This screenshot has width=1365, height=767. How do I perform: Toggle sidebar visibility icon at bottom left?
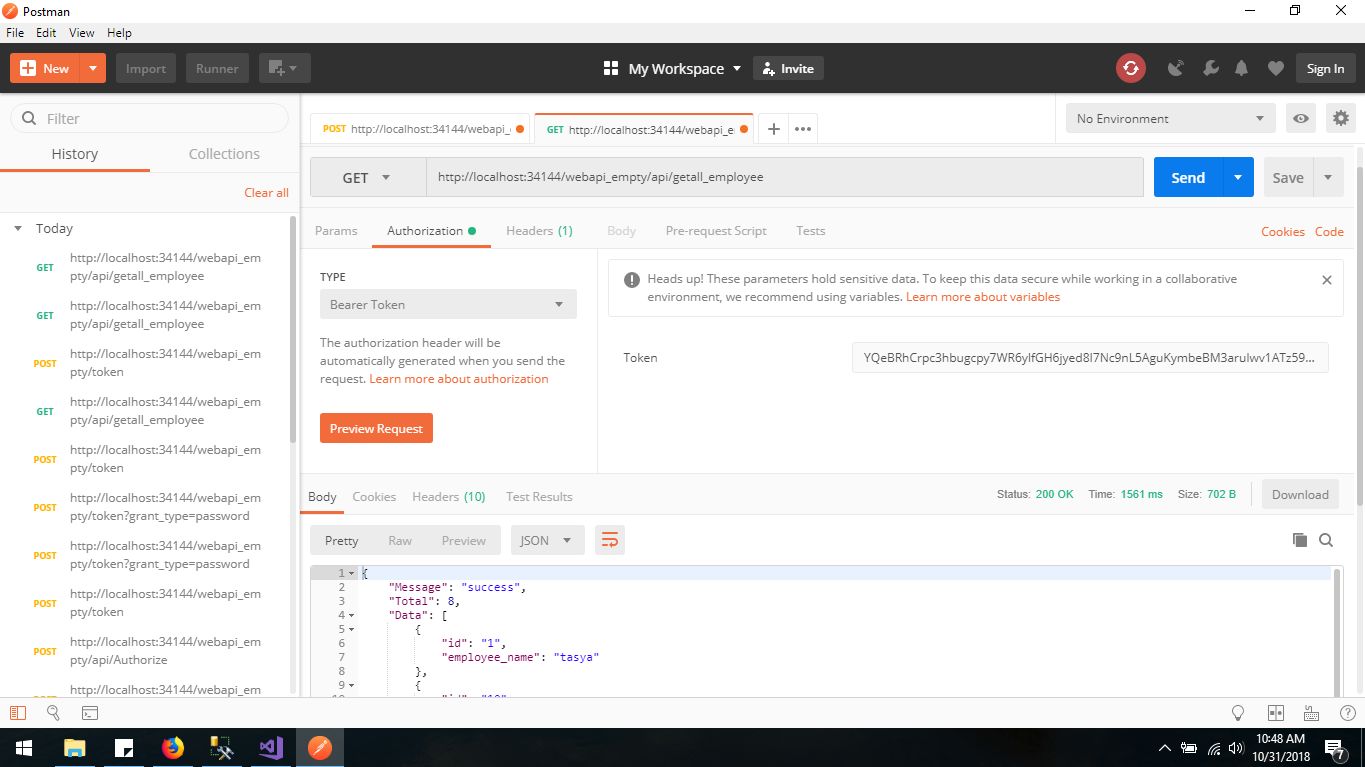(x=17, y=713)
